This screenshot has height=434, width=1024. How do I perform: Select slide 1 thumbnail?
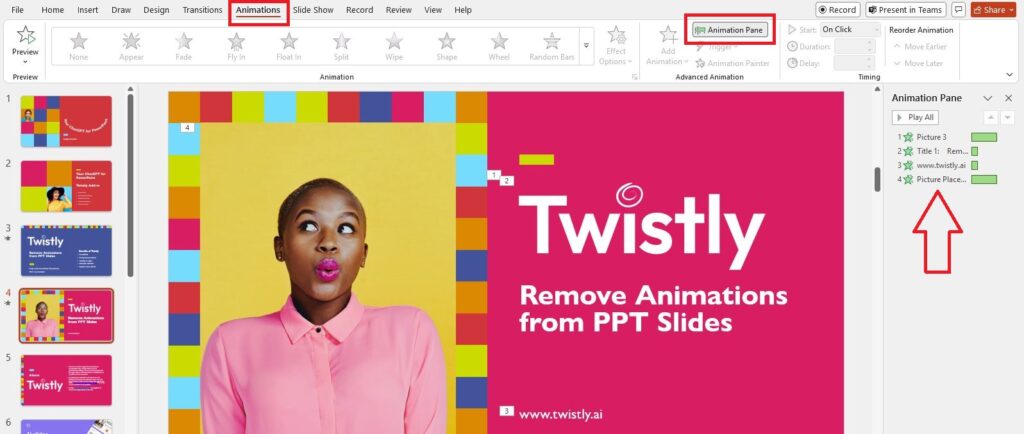pos(66,121)
